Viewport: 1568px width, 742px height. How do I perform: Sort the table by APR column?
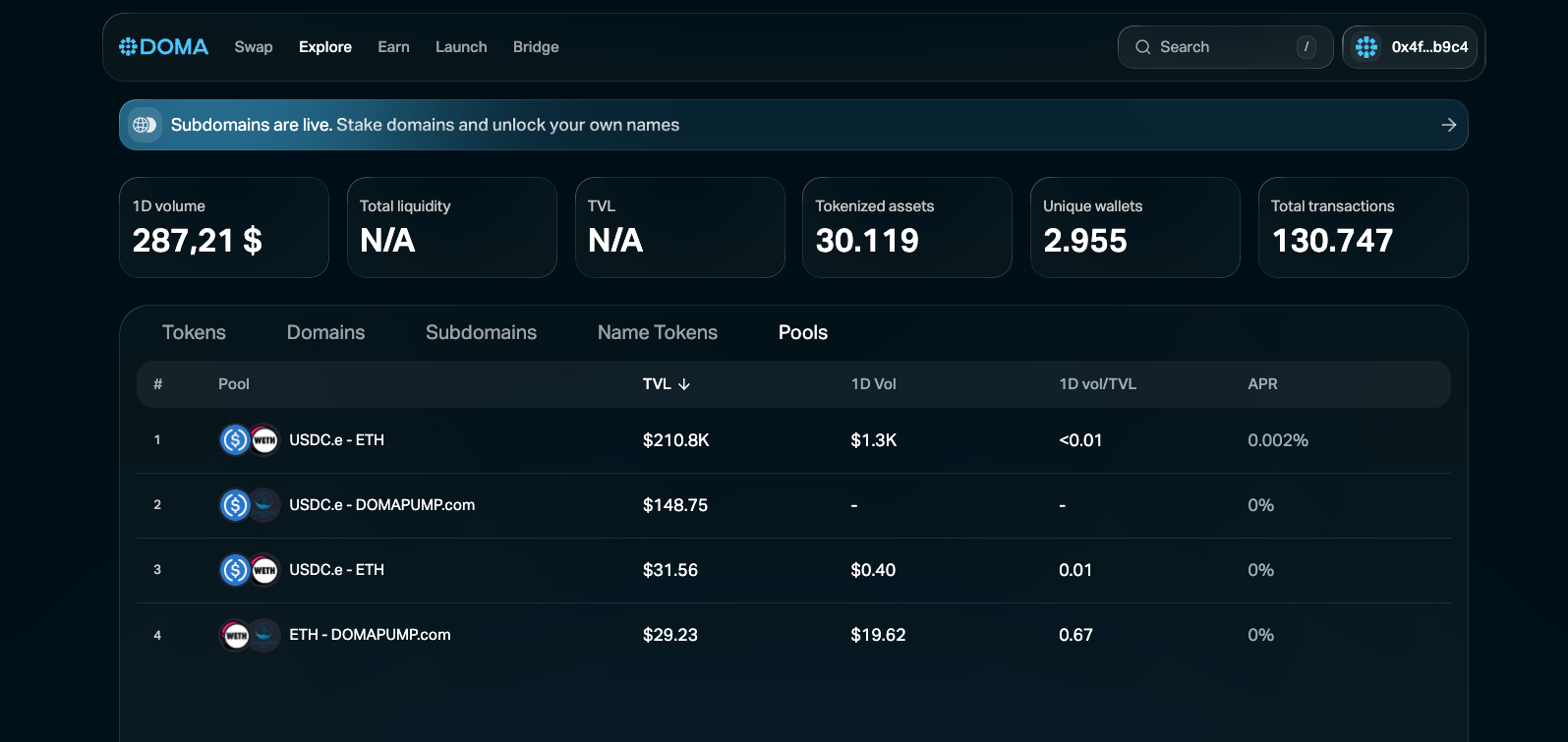tap(1262, 384)
